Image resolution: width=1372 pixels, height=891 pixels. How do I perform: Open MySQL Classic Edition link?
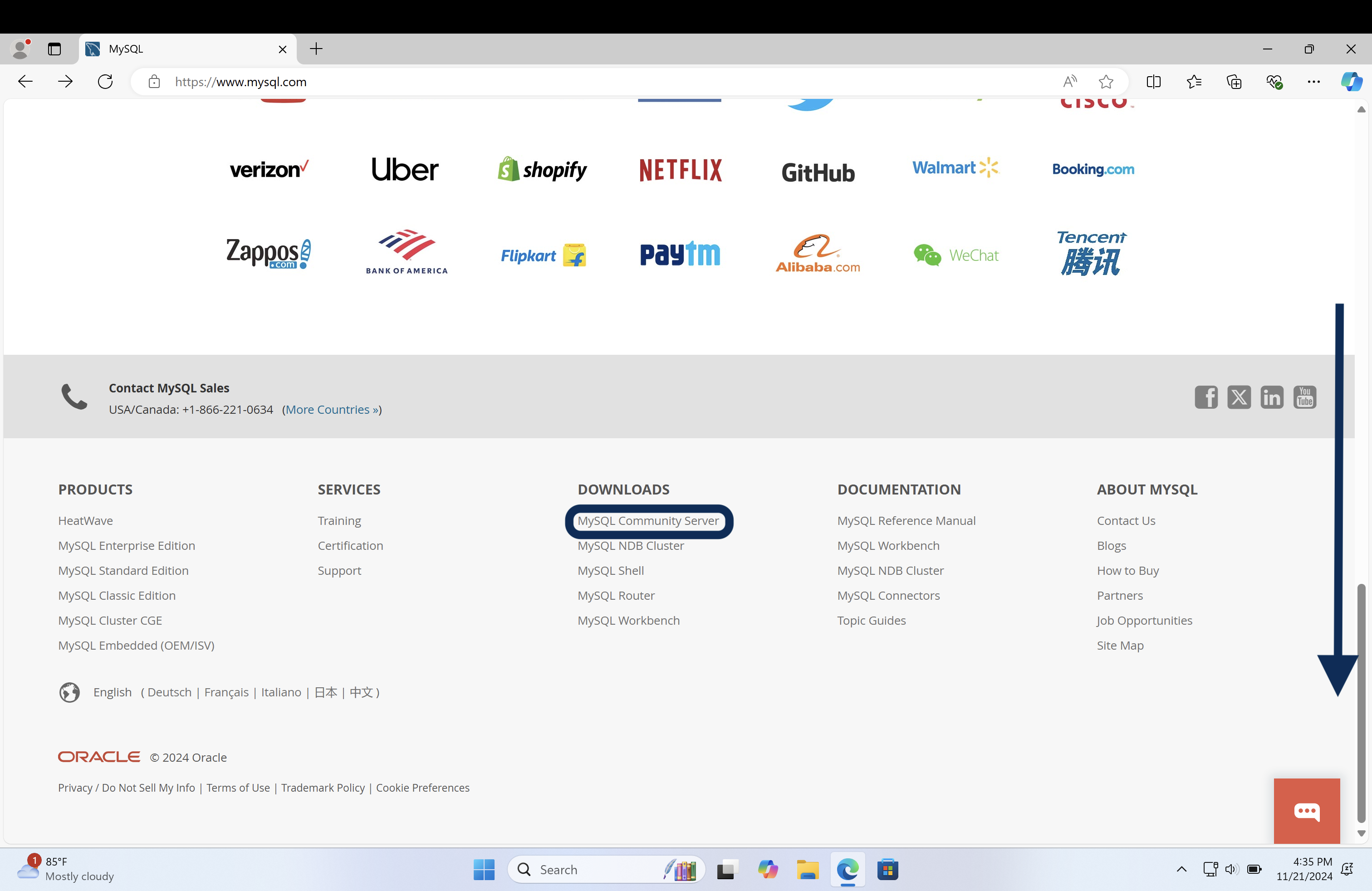coord(117,595)
